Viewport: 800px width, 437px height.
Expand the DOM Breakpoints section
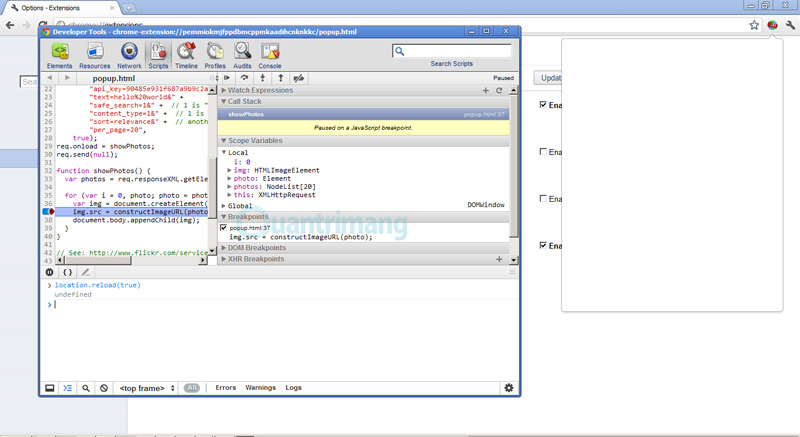pyautogui.click(x=224, y=248)
